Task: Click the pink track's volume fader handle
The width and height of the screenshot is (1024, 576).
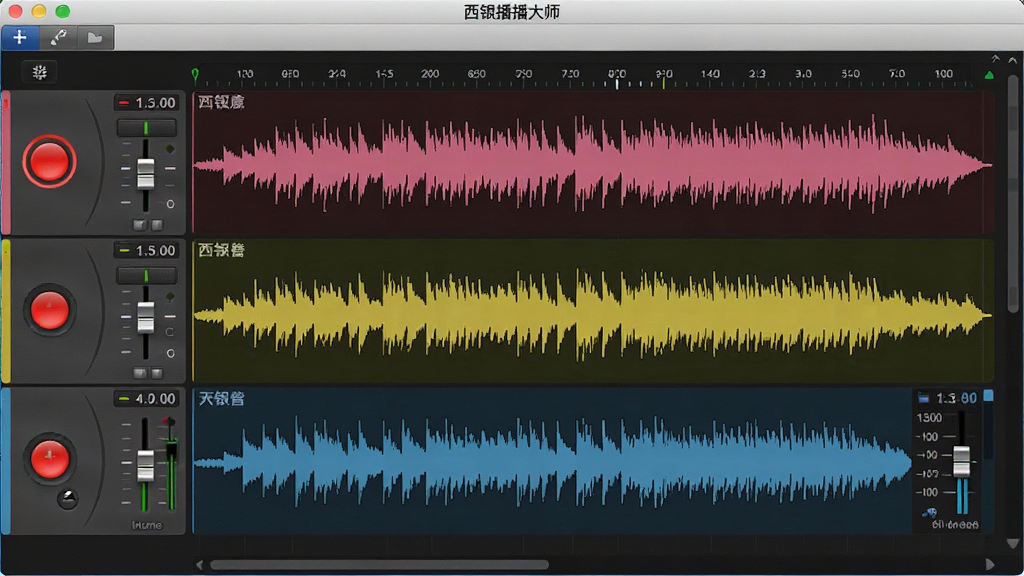Action: 146,173
